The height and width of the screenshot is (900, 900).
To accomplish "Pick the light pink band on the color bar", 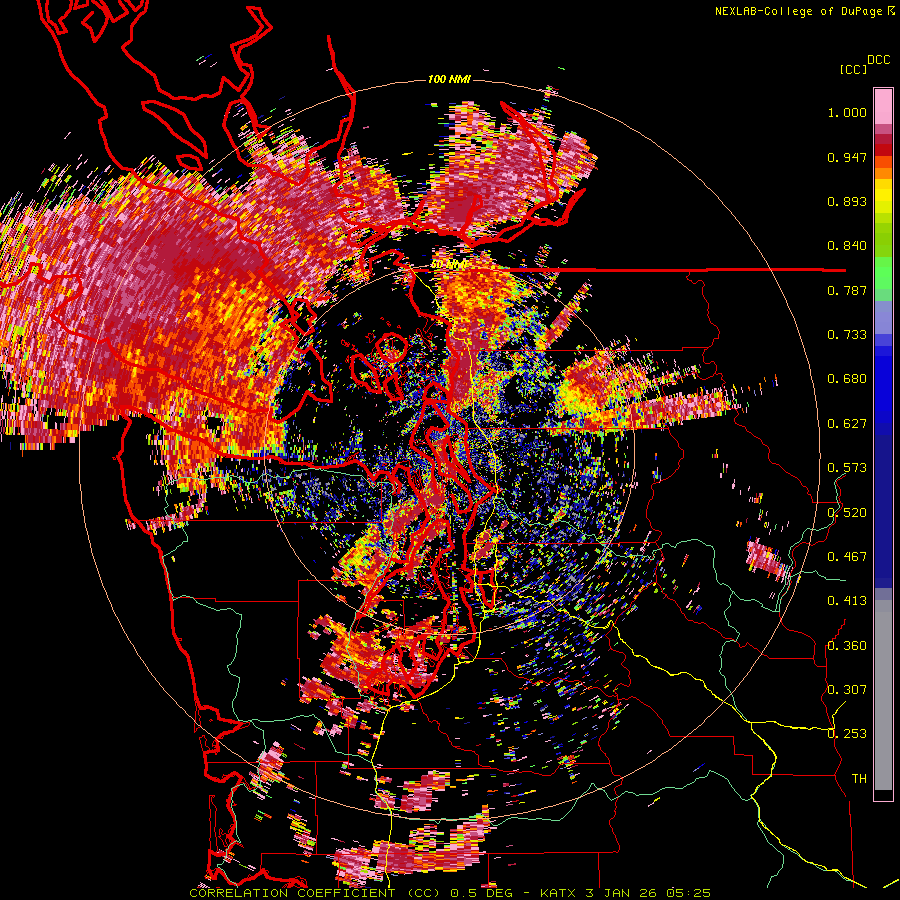I will (x=883, y=106).
